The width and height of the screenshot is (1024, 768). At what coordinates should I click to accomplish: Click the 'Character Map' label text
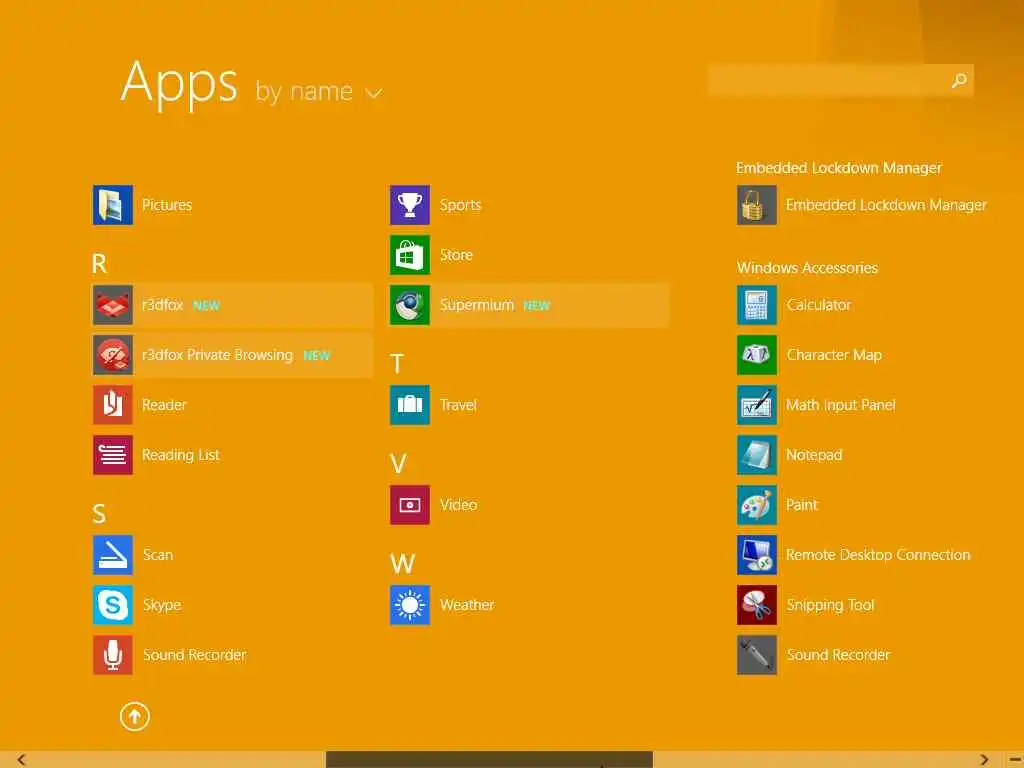coord(834,355)
